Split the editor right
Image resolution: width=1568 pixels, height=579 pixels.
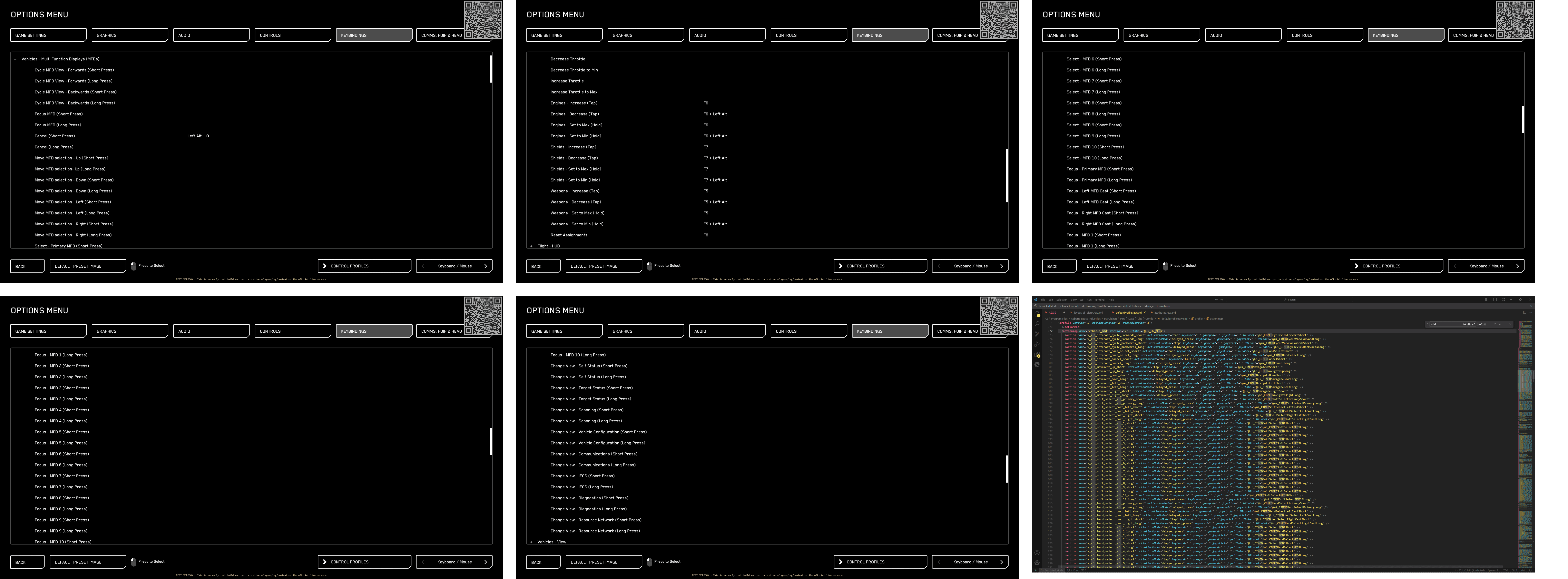coord(1525,312)
